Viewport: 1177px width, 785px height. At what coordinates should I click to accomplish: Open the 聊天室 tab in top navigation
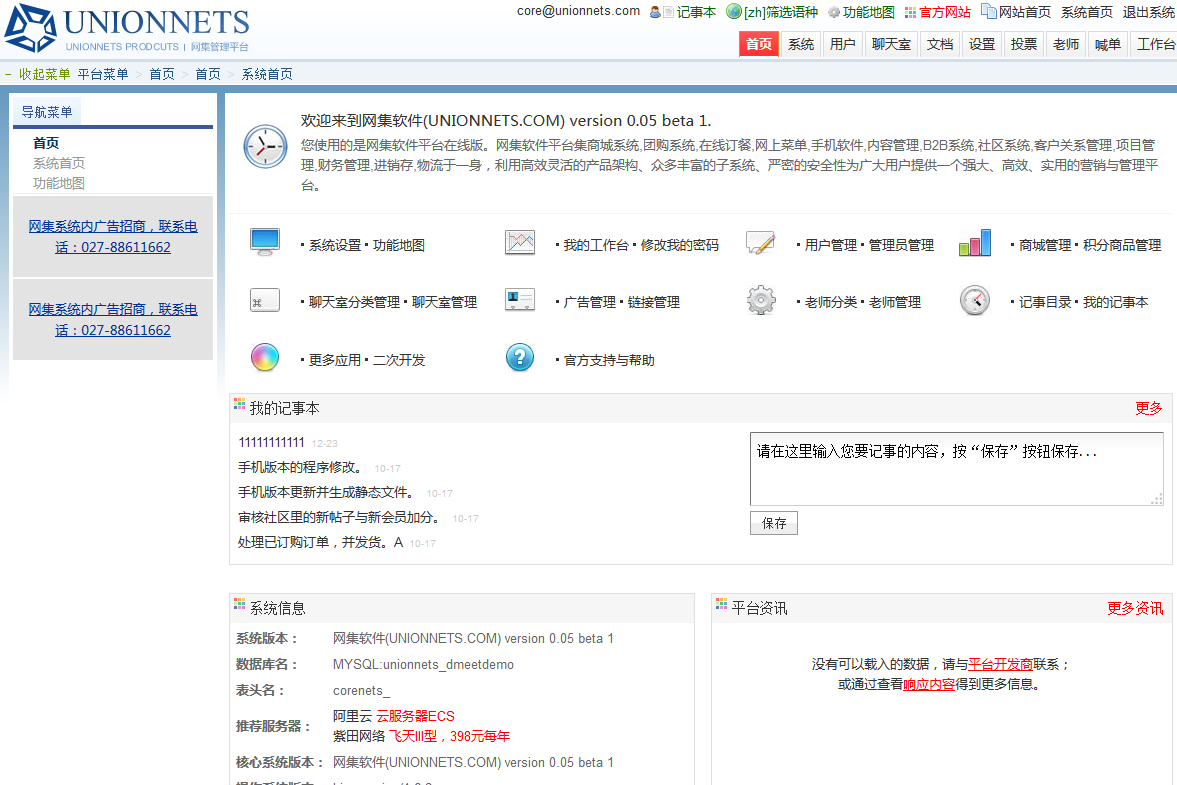pos(891,44)
